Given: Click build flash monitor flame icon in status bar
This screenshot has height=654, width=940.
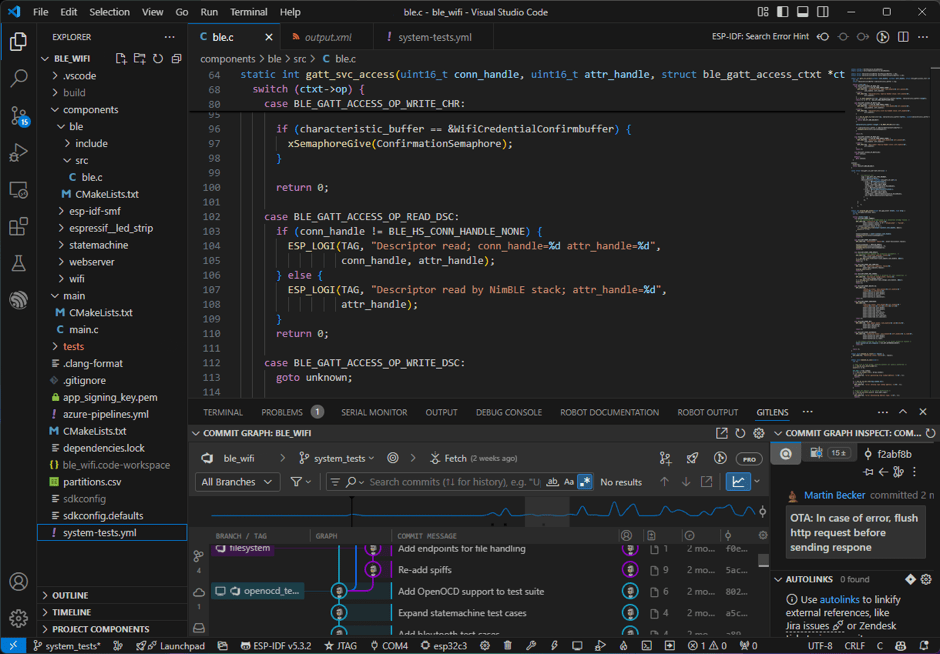Looking at the screenshot, I should (x=623, y=646).
